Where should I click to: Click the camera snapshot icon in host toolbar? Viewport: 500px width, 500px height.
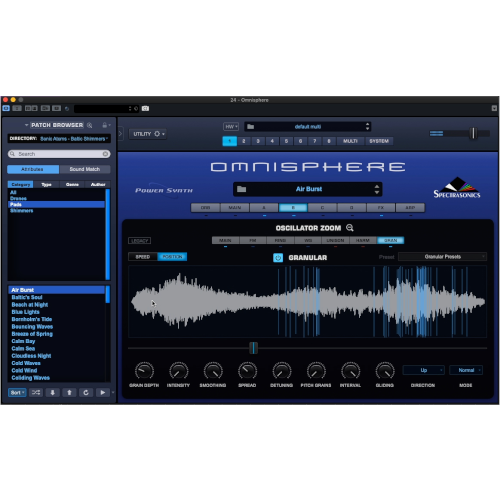point(145,109)
